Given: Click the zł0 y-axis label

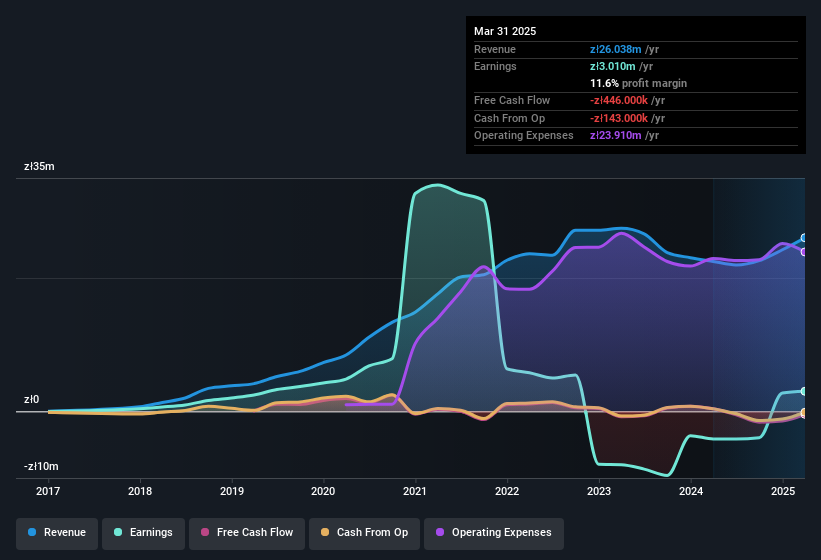Looking at the screenshot, I should pyautogui.click(x=31, y=399).
